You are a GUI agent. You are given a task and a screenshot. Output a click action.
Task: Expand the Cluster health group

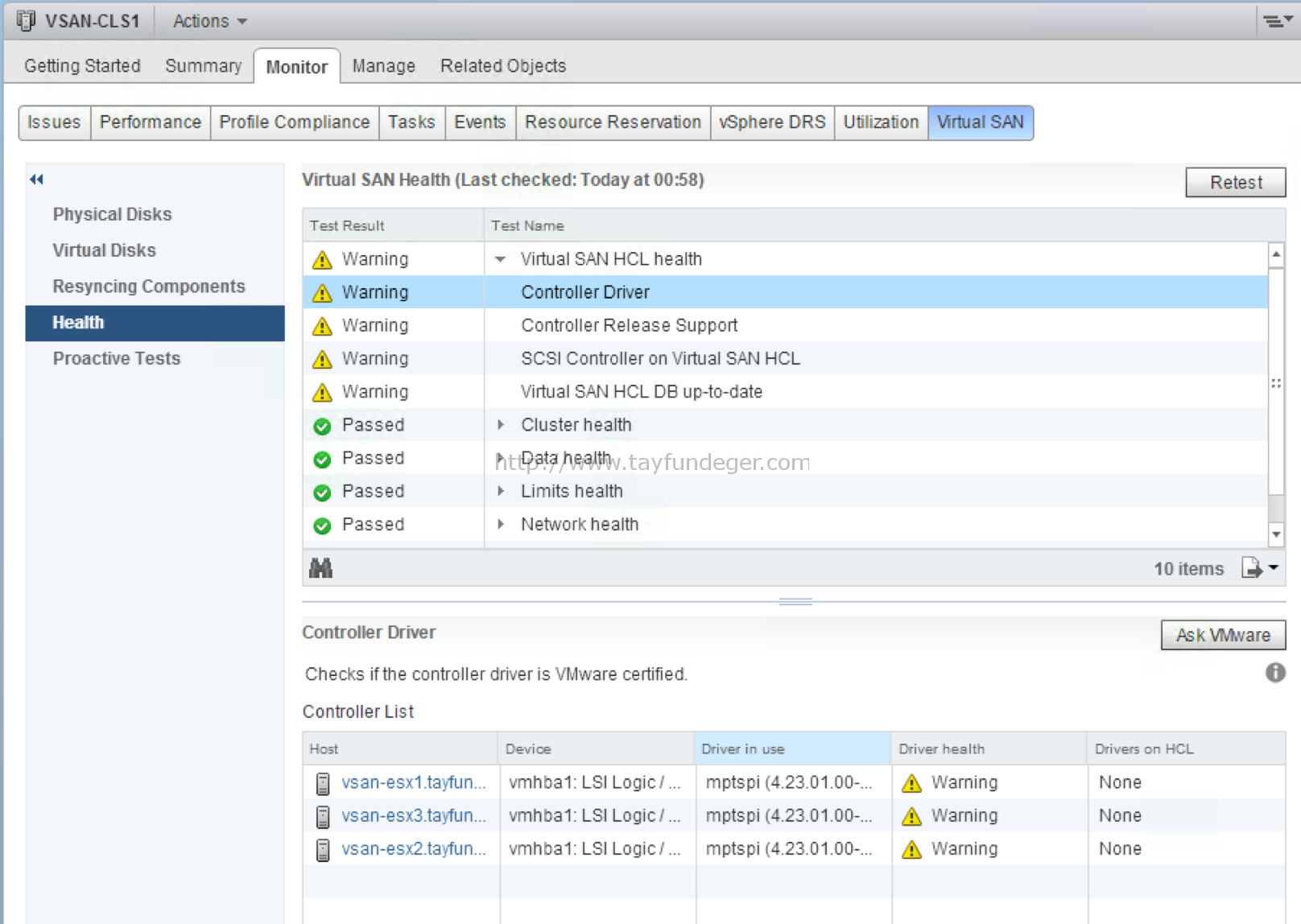click(x=501, y=424)
